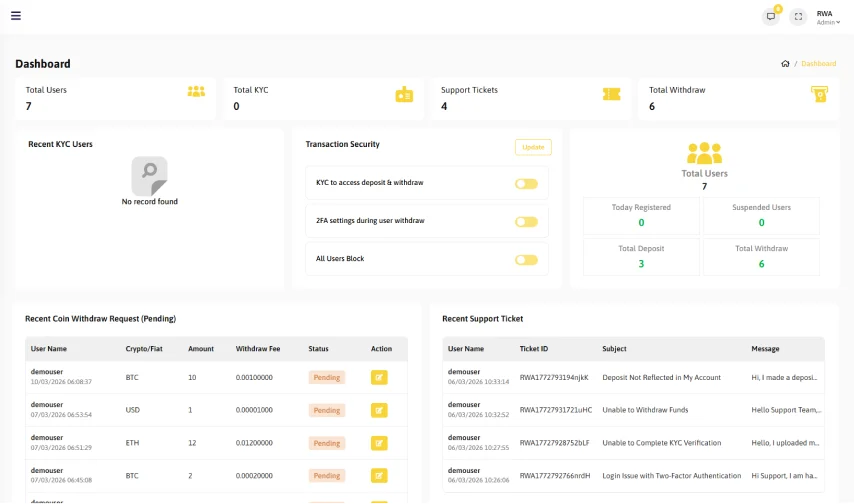Click 'Unable to Complete KYC Verification' subject
The image size is (854, 504).
(x=662, y=443)
